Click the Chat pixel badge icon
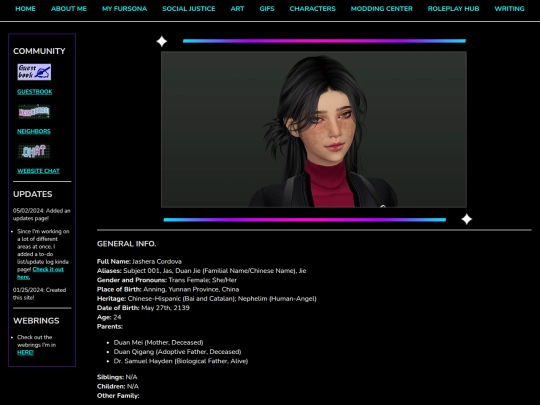 [x=34, y=151]
